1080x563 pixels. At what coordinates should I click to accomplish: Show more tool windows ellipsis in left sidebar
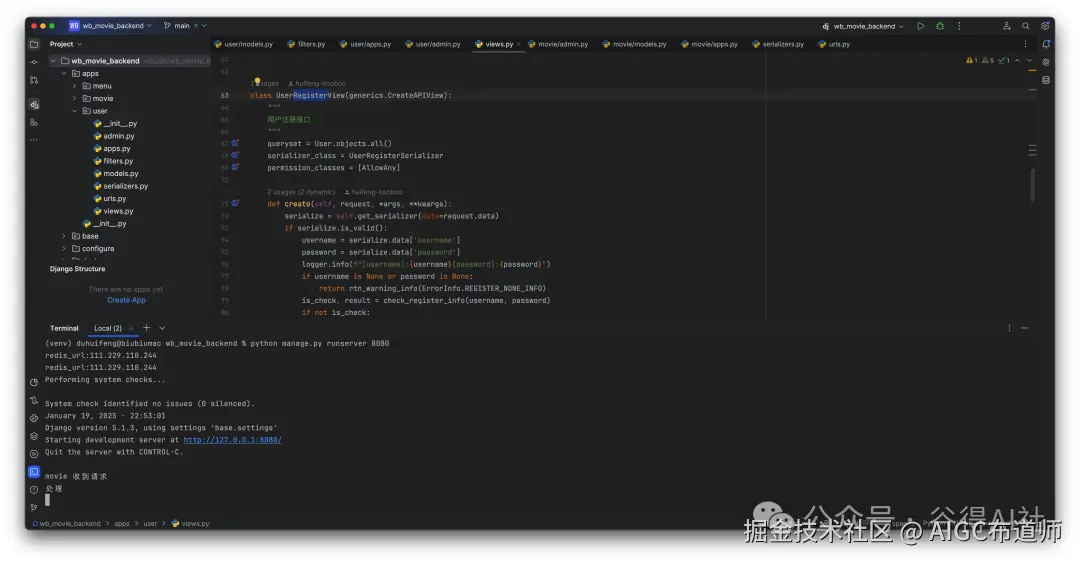coord(34,140)
